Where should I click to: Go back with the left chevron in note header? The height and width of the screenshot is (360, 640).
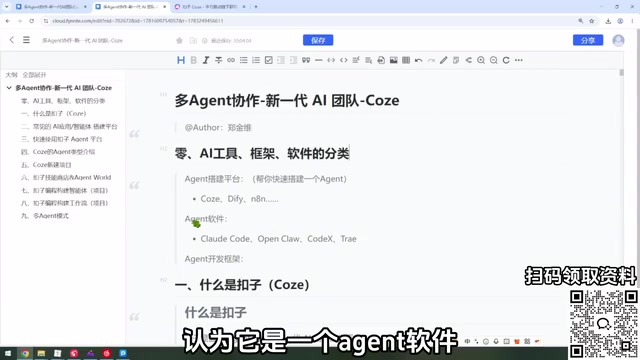point(11,40)
